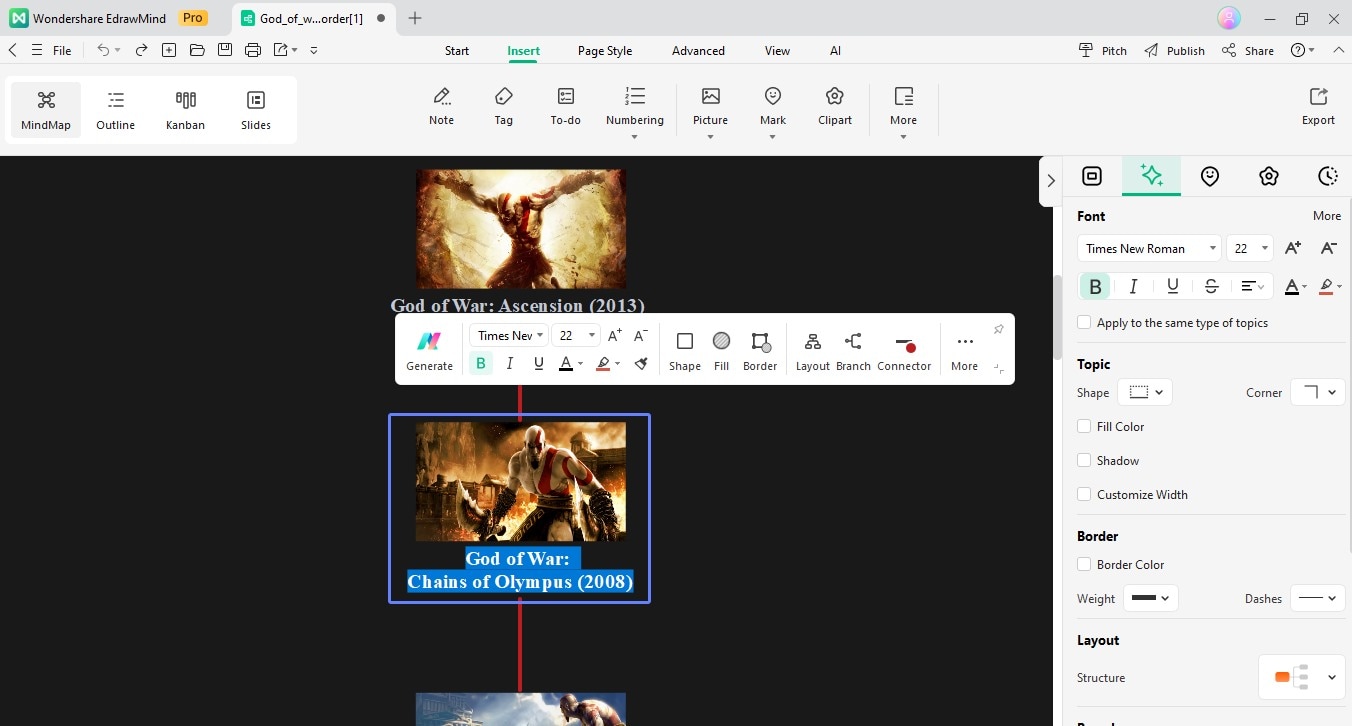The height and width of the screenshot is (726, 1352).
Task: Insert a To-do checkbox item
Action: [x=565, y=107]
